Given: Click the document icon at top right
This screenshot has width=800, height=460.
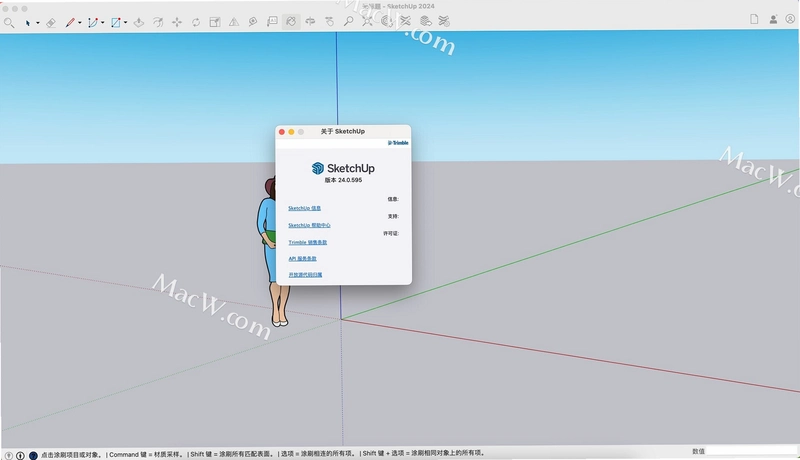Looking at the screenshot, I should pos(754,19).
